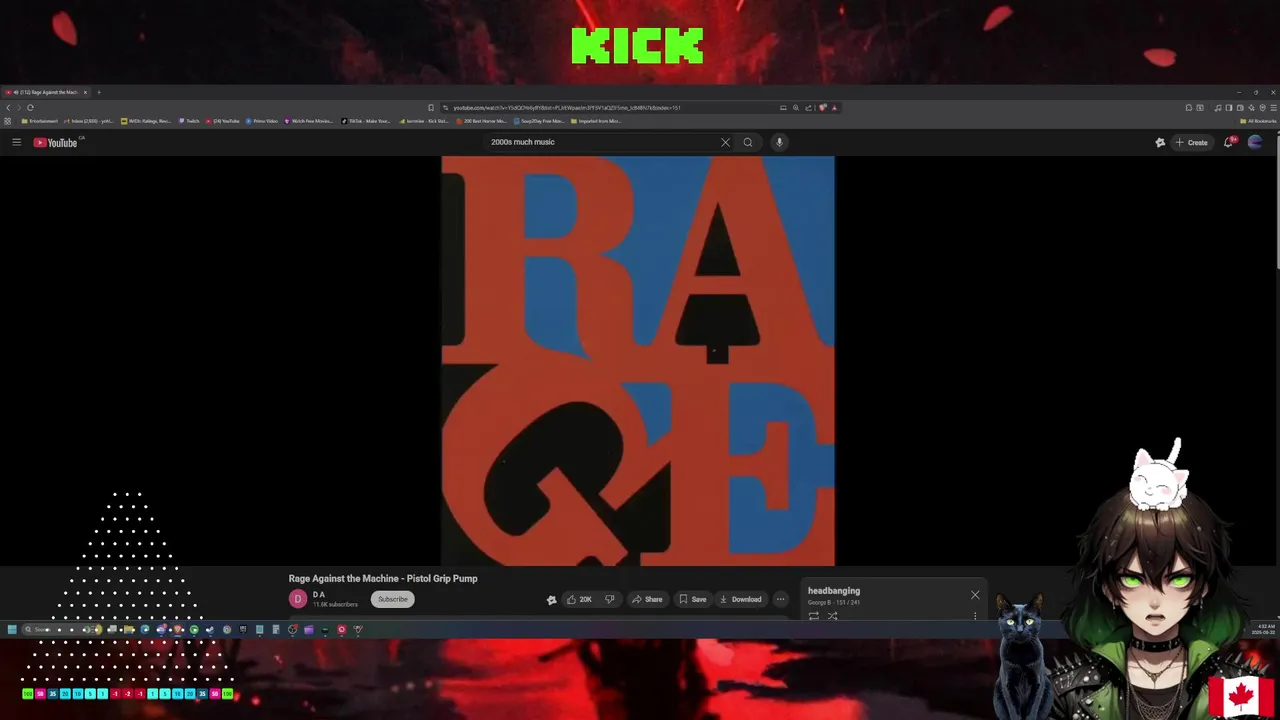
Task: Open the music note toolbar extension
Action: (1218, 107)
